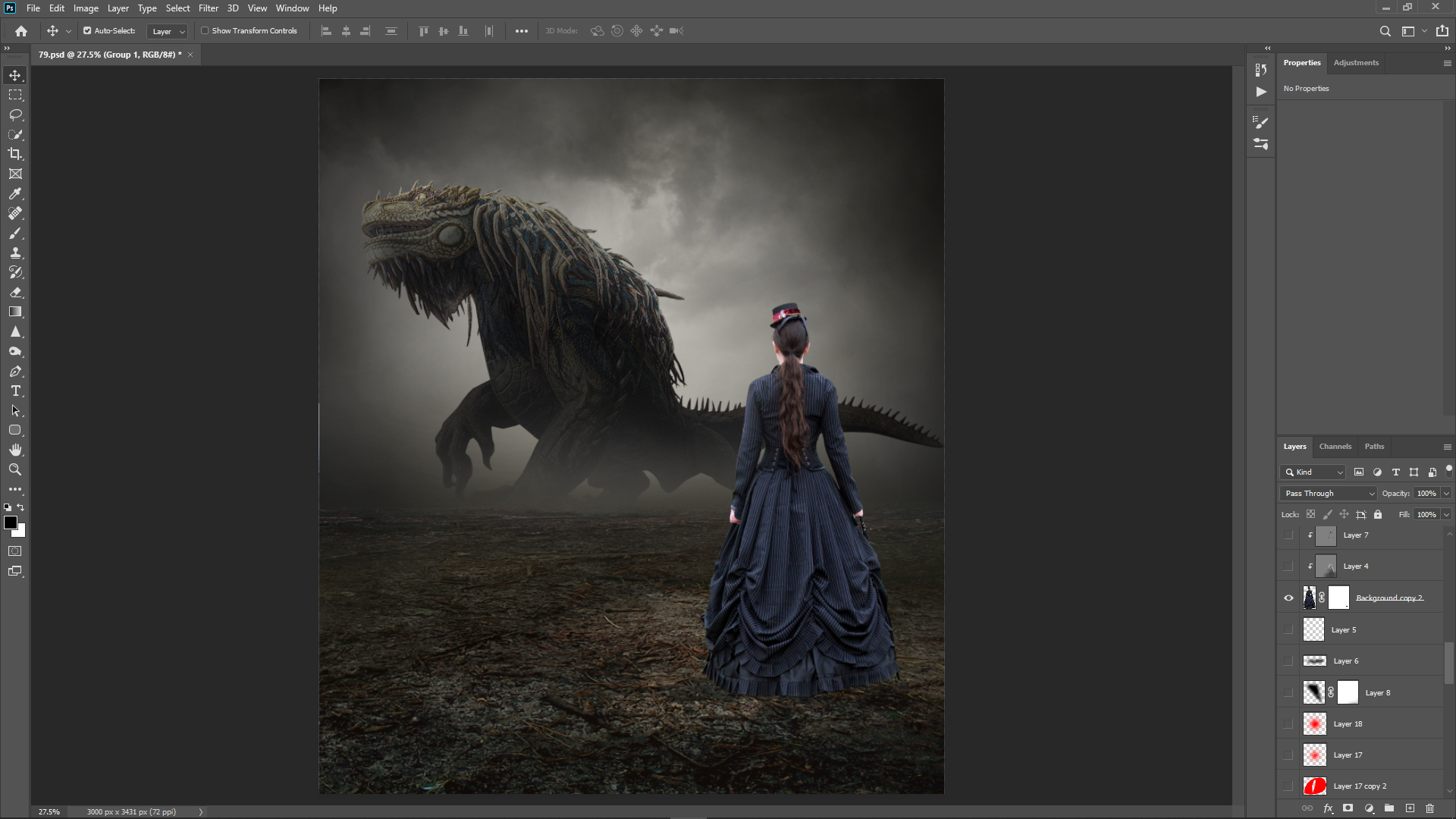Select the Hand tool
The image size is (1456, 819).
(x=15, y=450)
